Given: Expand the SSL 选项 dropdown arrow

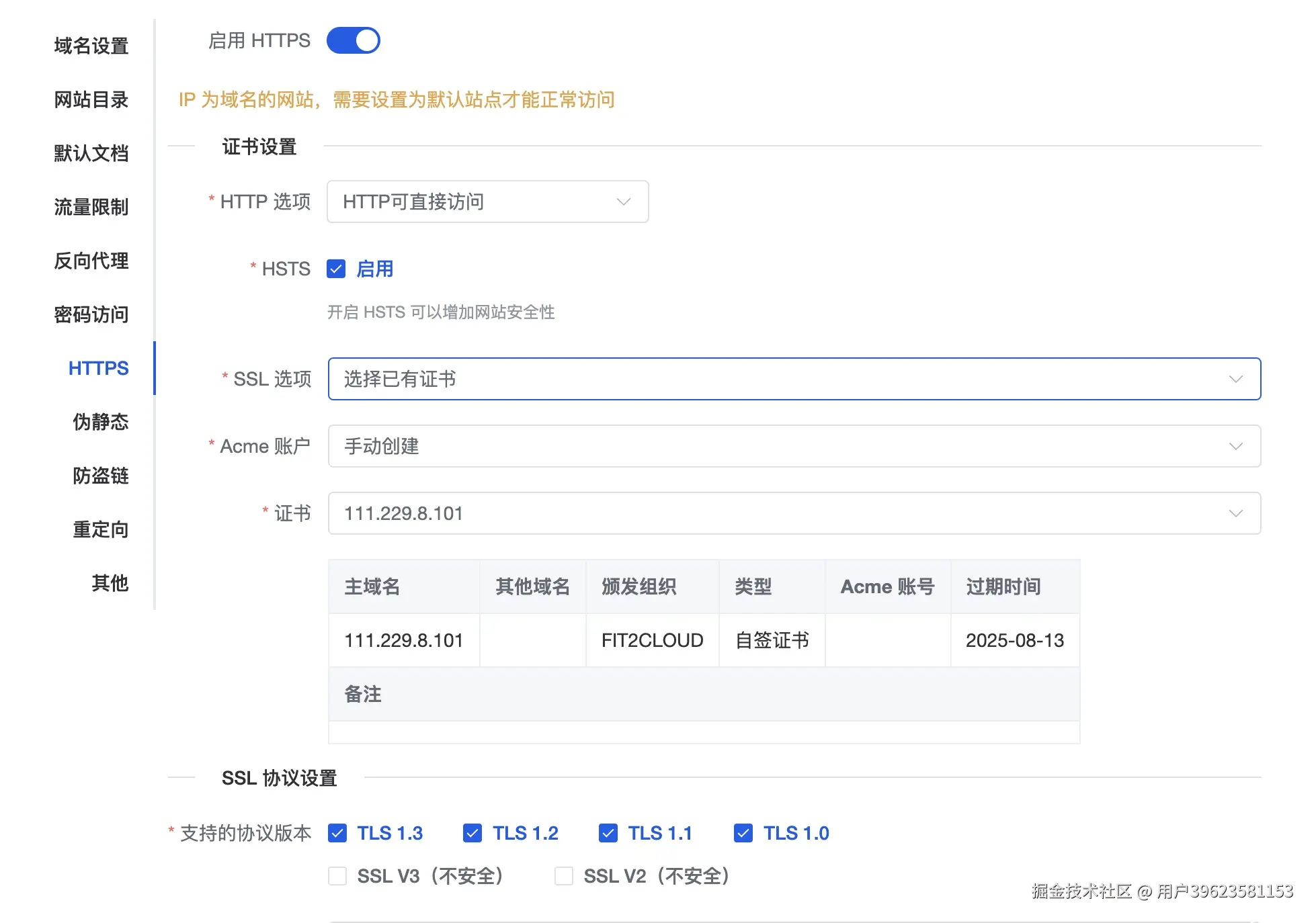Looking at the screenshot, I should click(x=1235, y=379).
